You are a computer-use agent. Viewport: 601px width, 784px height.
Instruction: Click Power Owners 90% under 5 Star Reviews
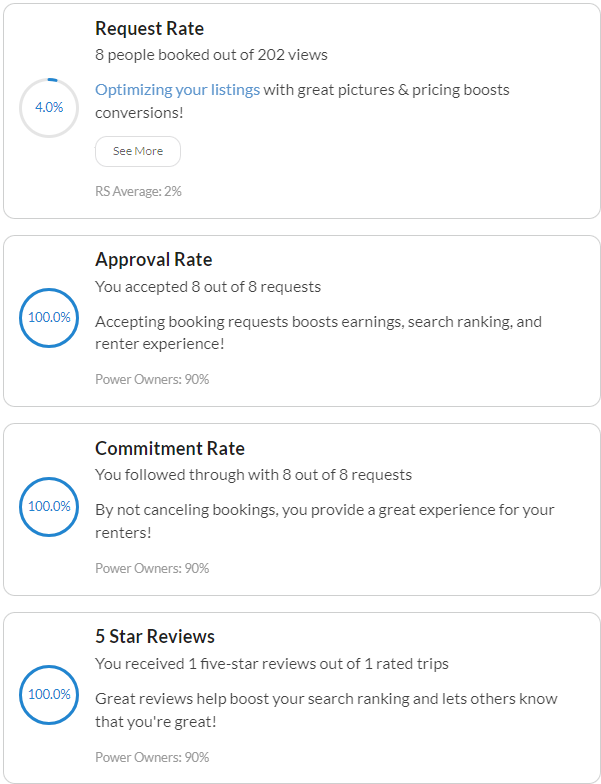pyautogui.click(x=152, y=757)
